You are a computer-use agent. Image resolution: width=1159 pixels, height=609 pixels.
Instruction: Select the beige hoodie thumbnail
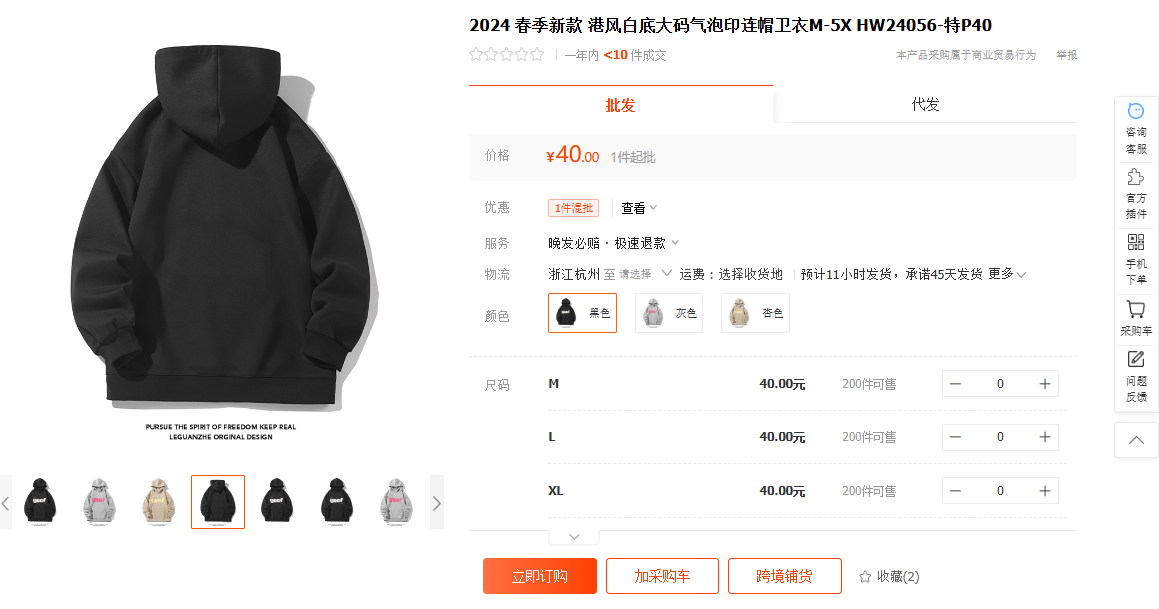click(x=158, y=502)
